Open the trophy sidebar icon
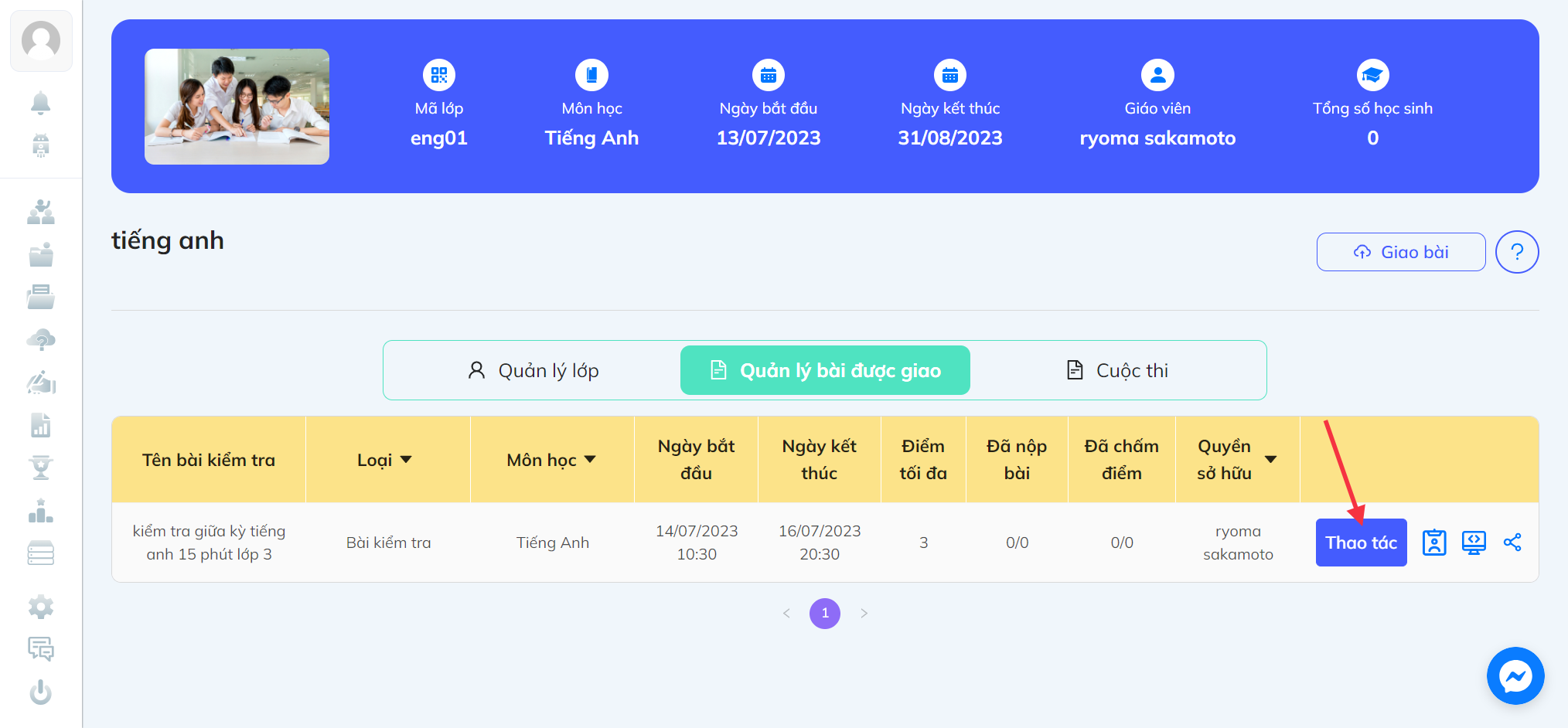Image resolution: width=1568 pixels, height=728 pixels. (x=40, y=468)
